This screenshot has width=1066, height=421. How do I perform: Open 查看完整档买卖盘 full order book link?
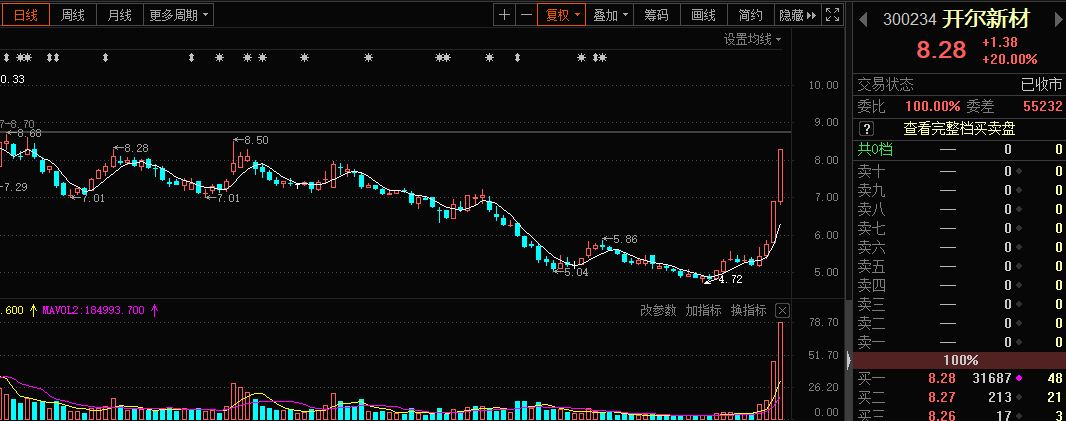[959, 129]
